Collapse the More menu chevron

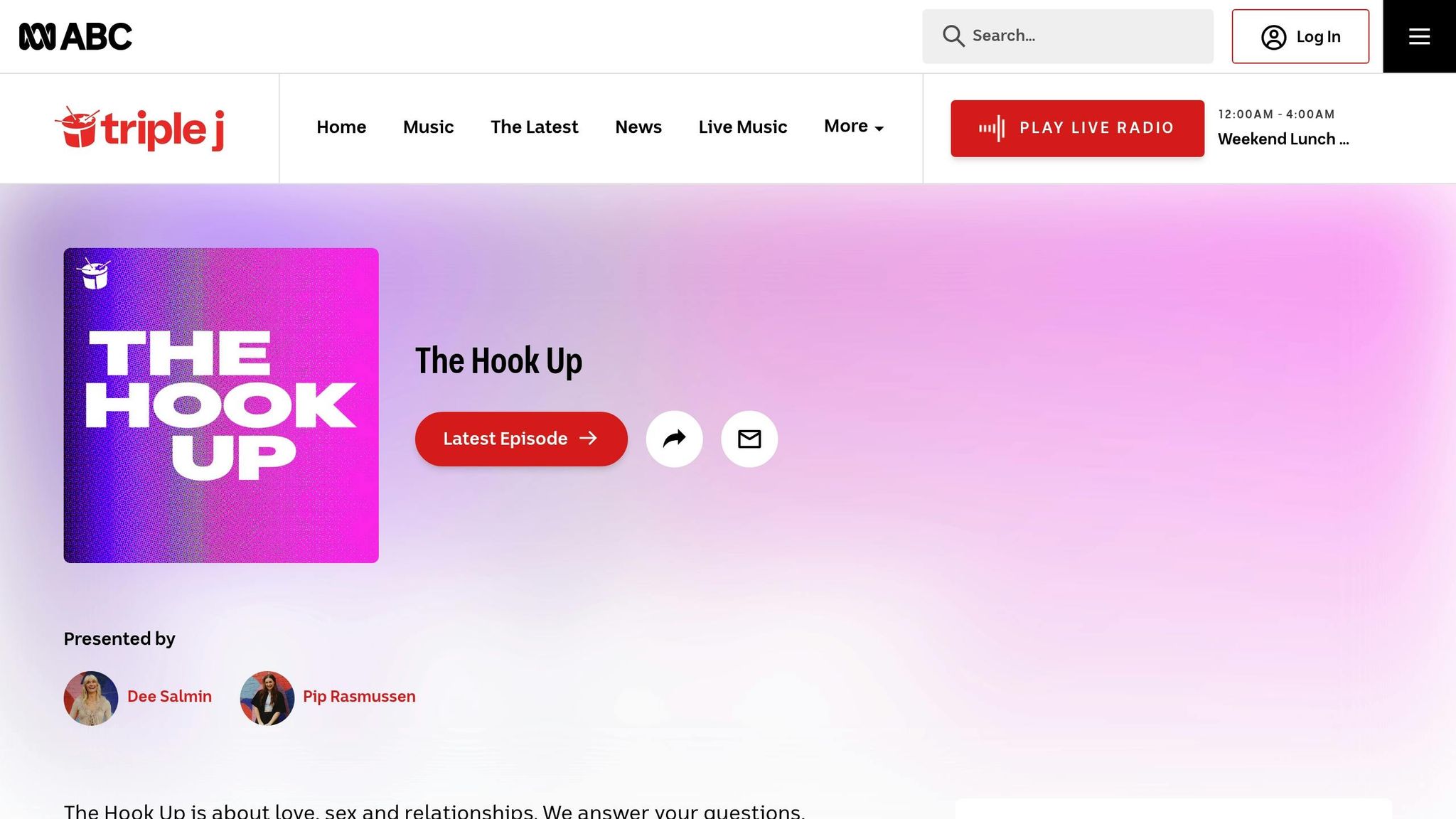click(x=879, y=129)
